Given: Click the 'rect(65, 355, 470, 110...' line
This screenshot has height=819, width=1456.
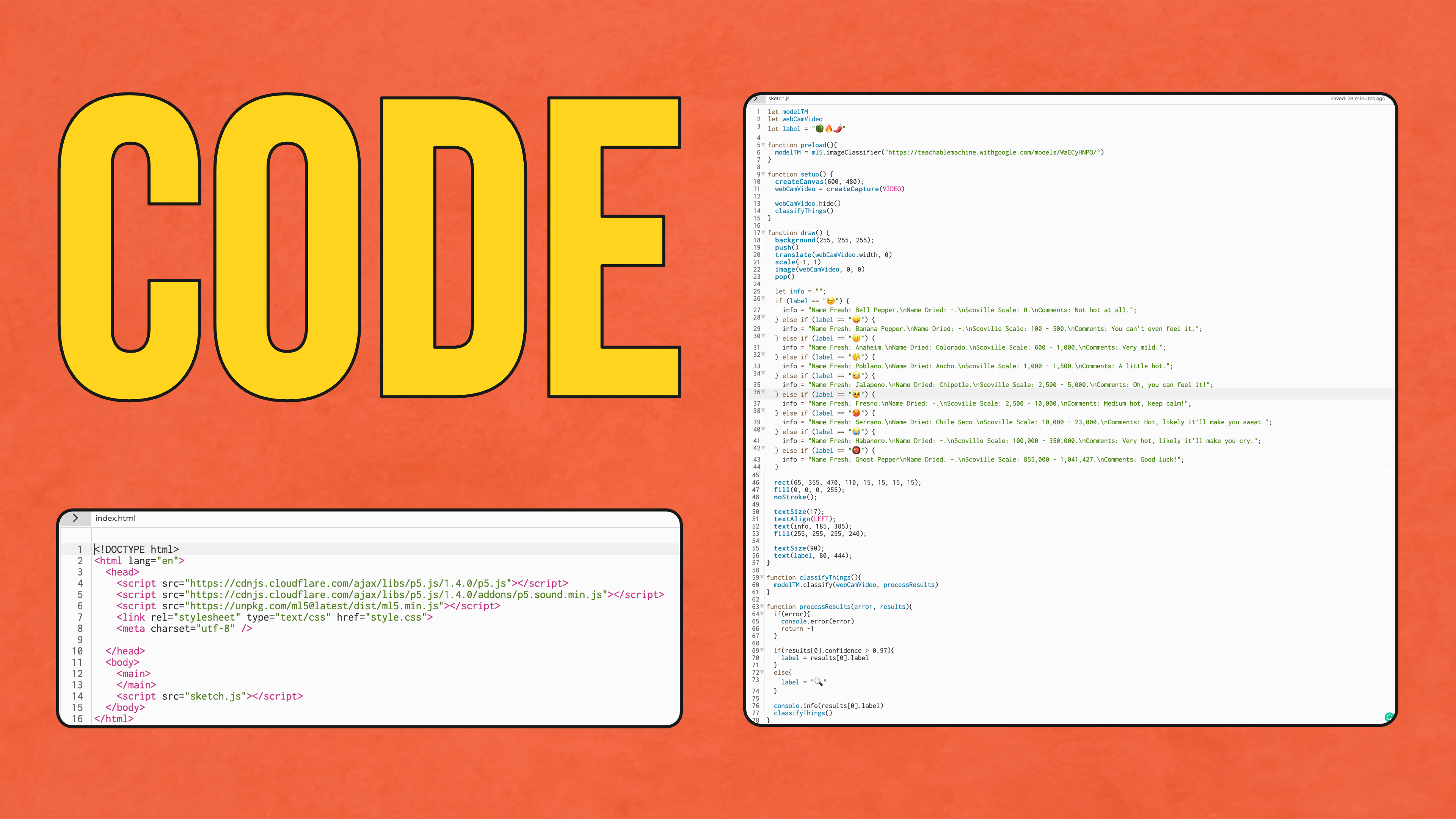Looking at the screenshot, I should coord(847,483).
